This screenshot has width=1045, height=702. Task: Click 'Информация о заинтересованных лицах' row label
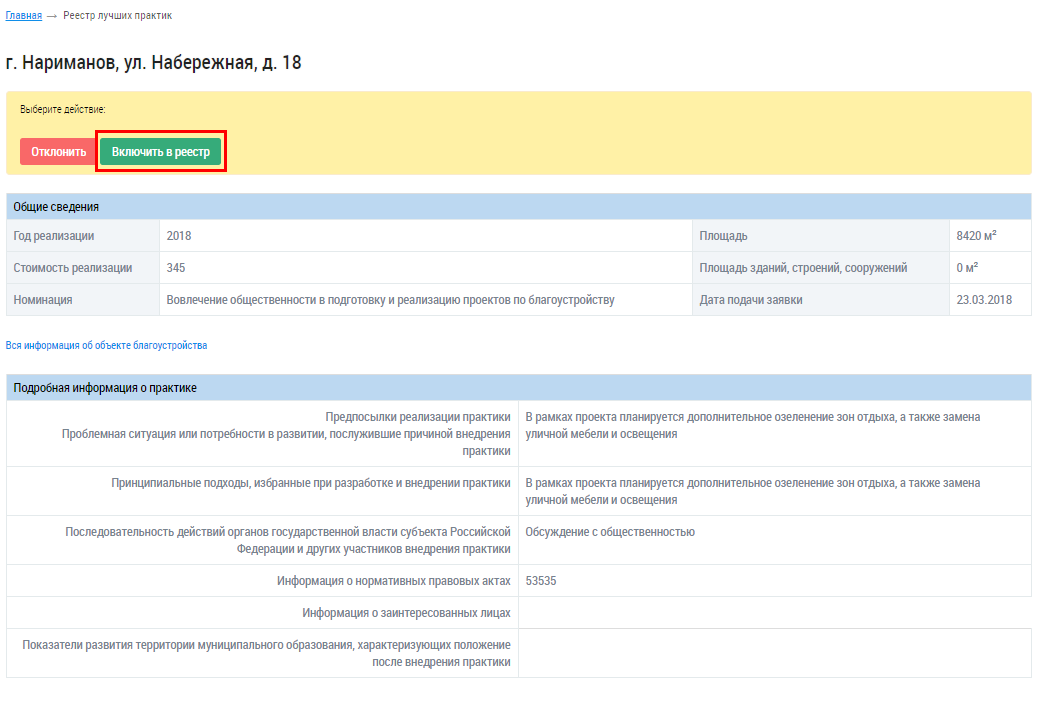coord(406,613)
